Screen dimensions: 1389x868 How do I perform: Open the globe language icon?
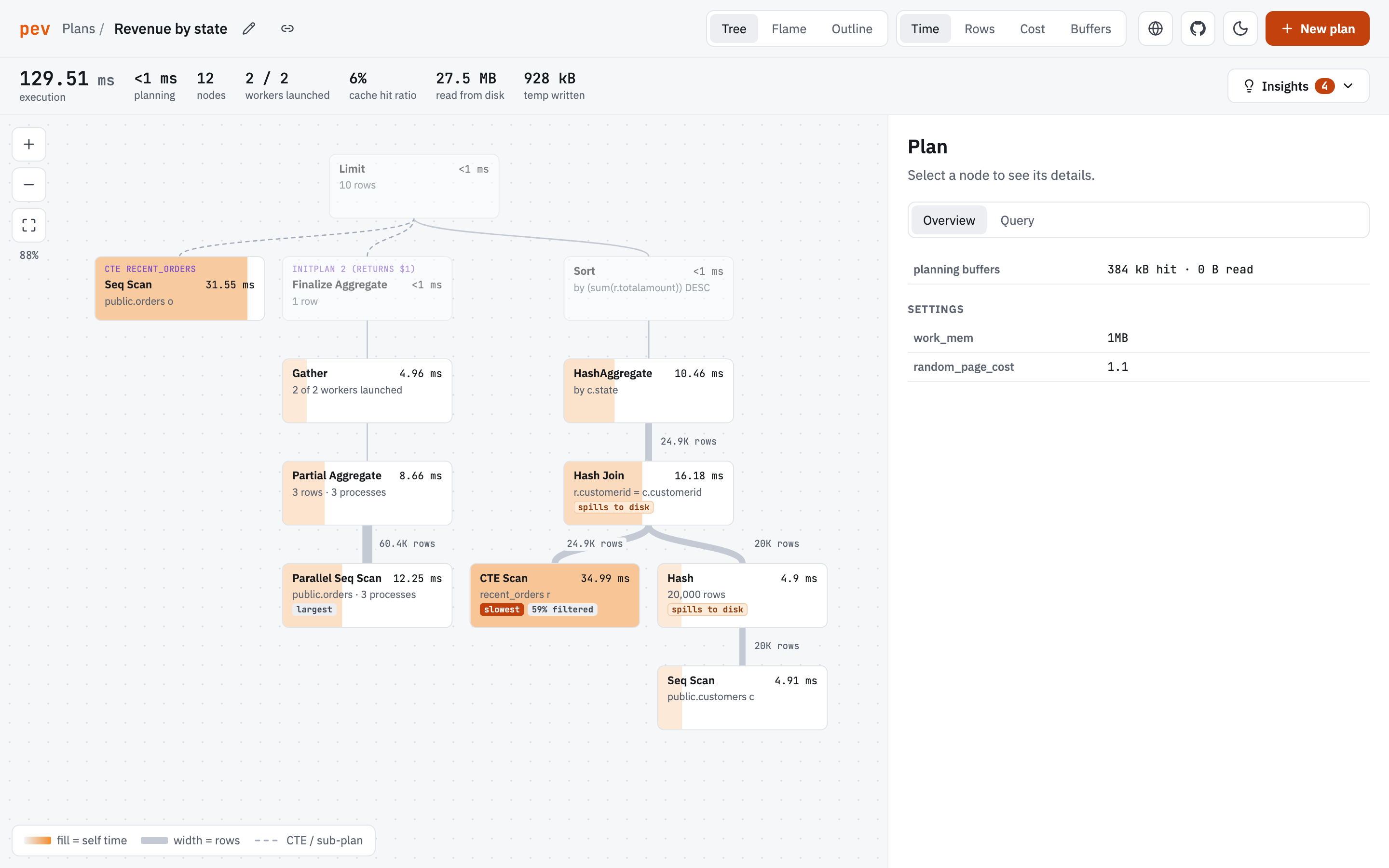point(1156,29)
